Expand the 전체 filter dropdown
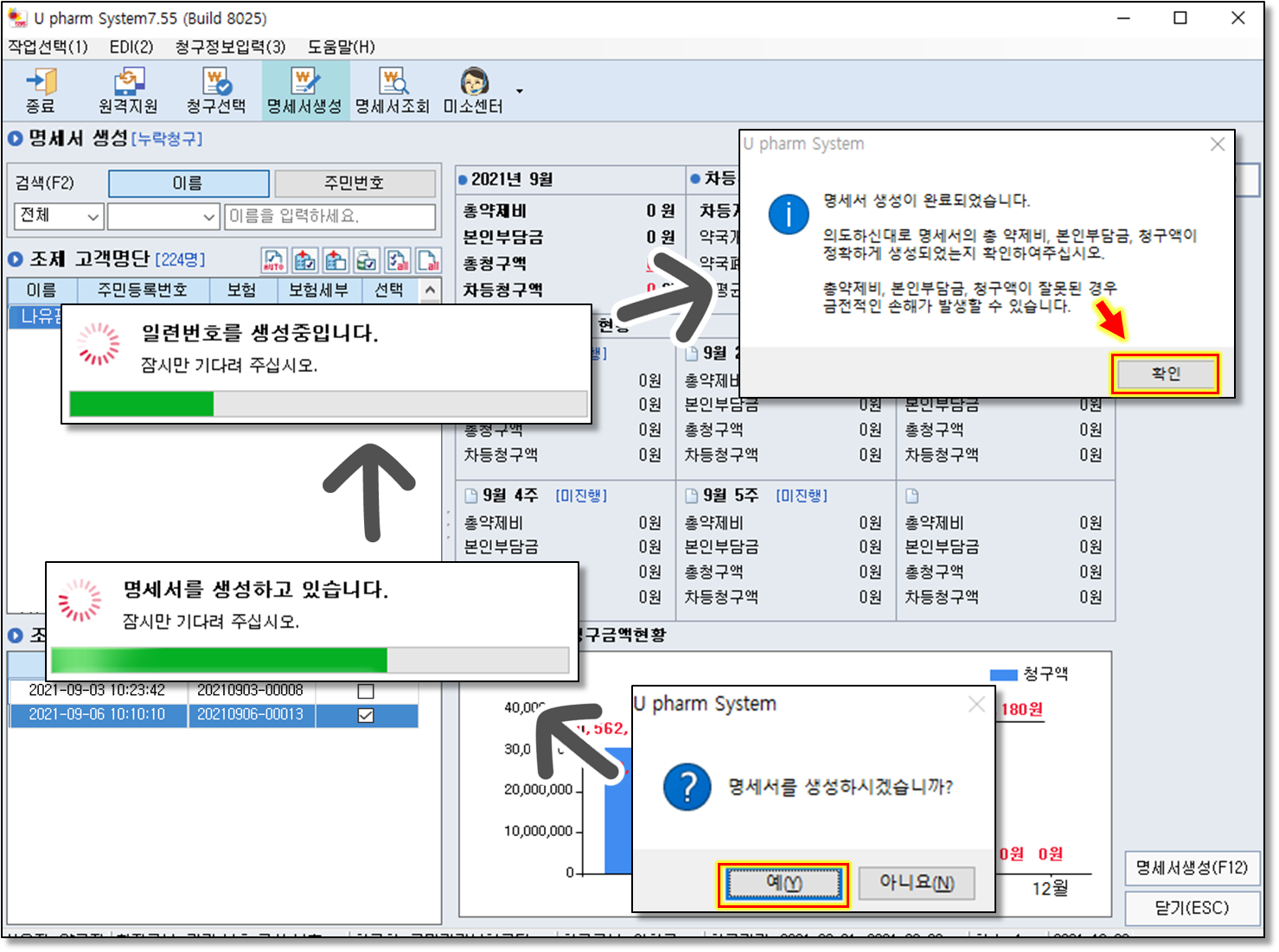The image size is (1279, 952). 59,216
